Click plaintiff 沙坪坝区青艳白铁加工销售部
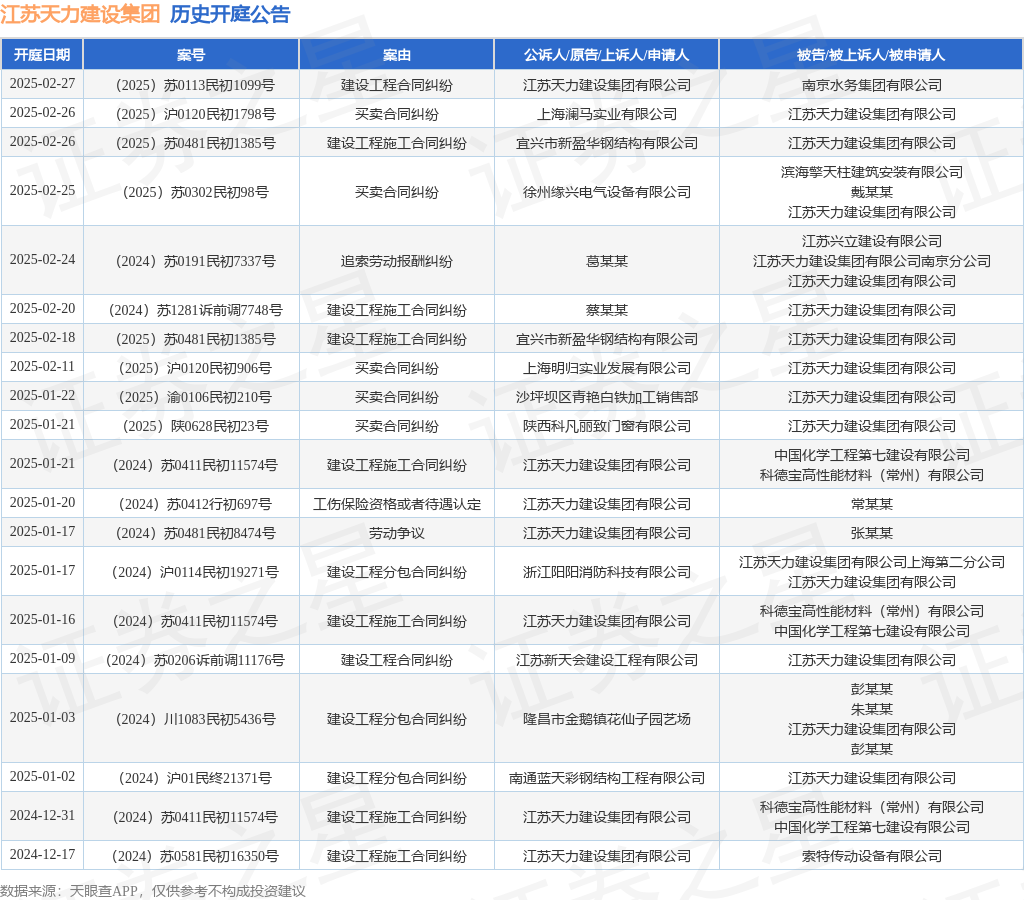Viewport: 1024px width, 900px height. coord(607,397)
